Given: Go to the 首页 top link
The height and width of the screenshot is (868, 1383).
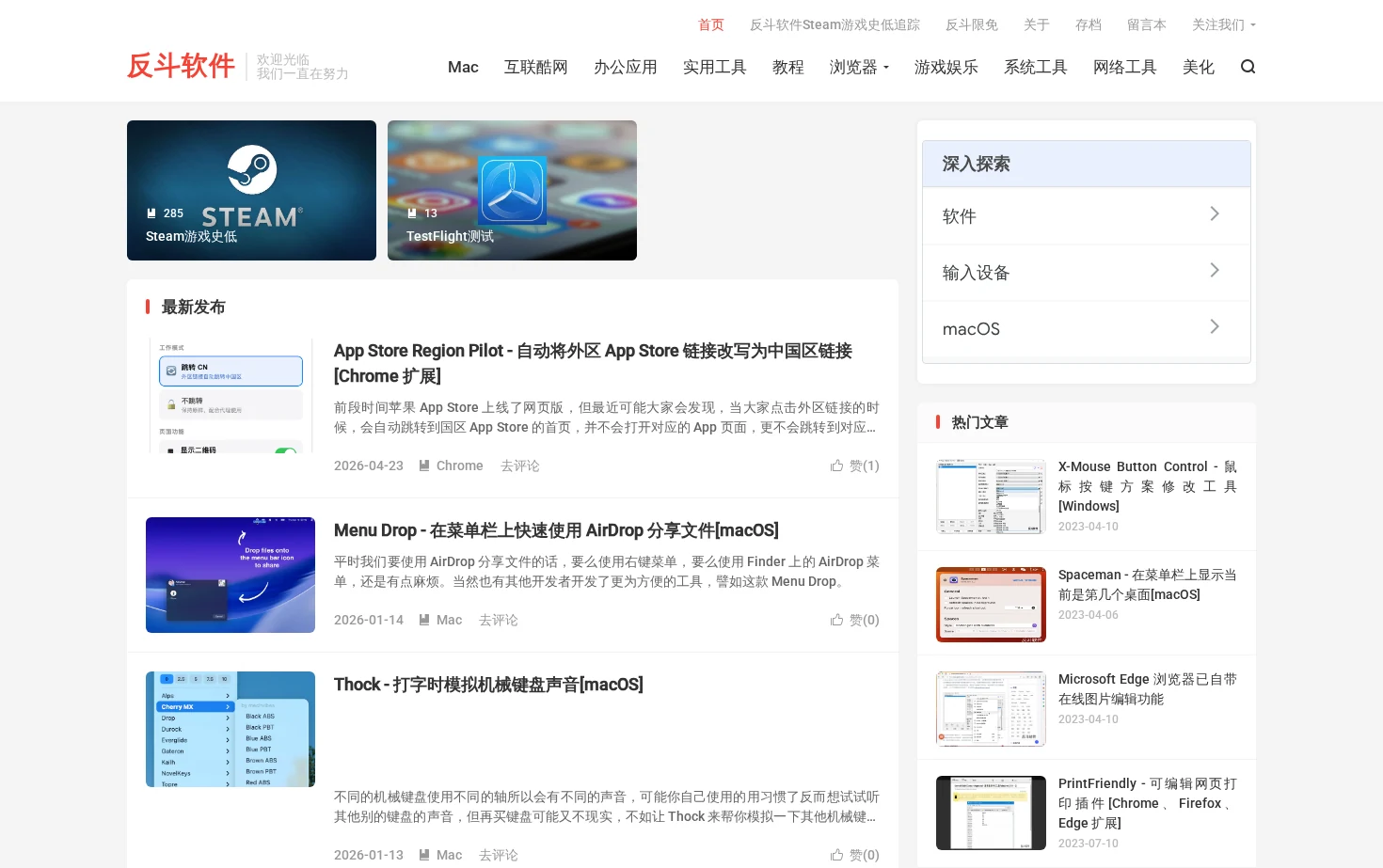Looking at the screenshot, I should click(711, 25).
